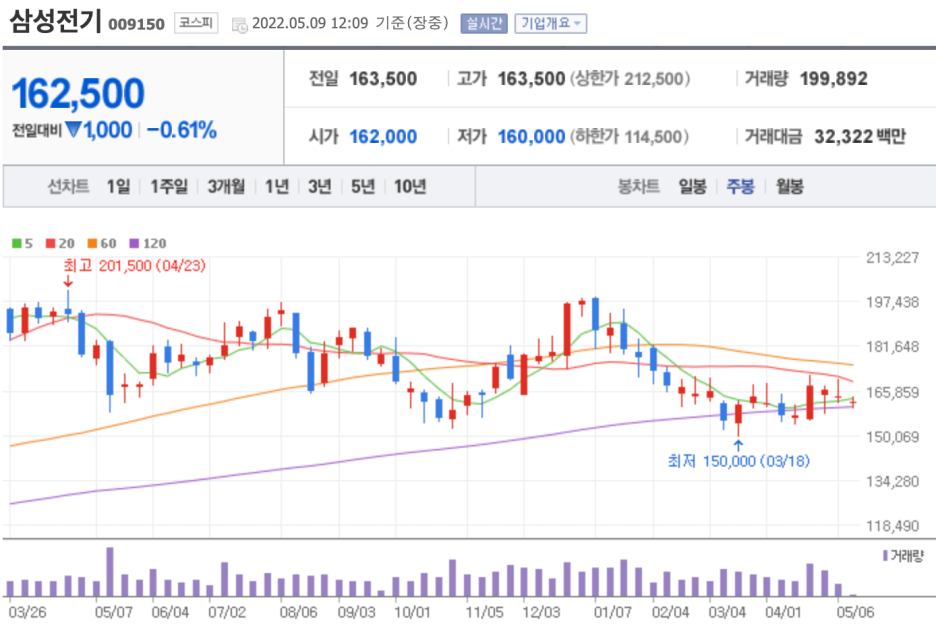The height and width of the screenshot is (631, 936).
Task: Click the 2022.05.09 12:09 timestamp
Action: pos(310,23)
